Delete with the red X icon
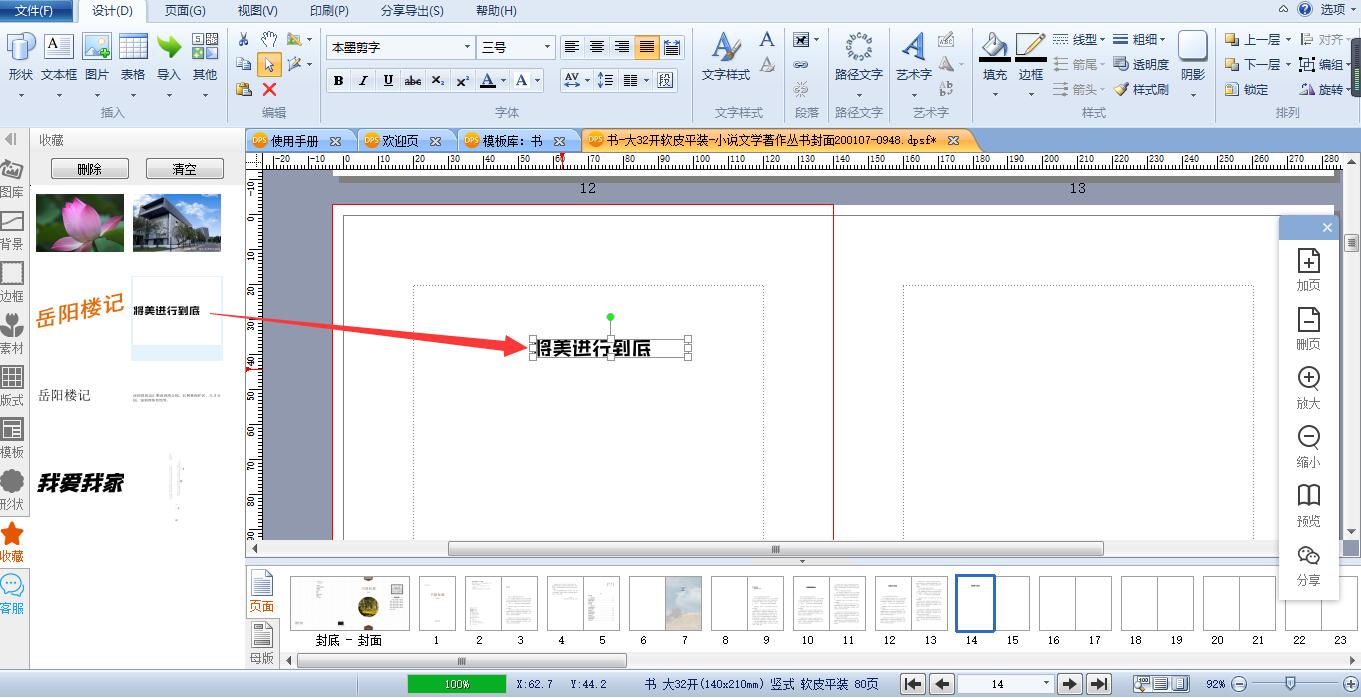 [x=269, y=89]
